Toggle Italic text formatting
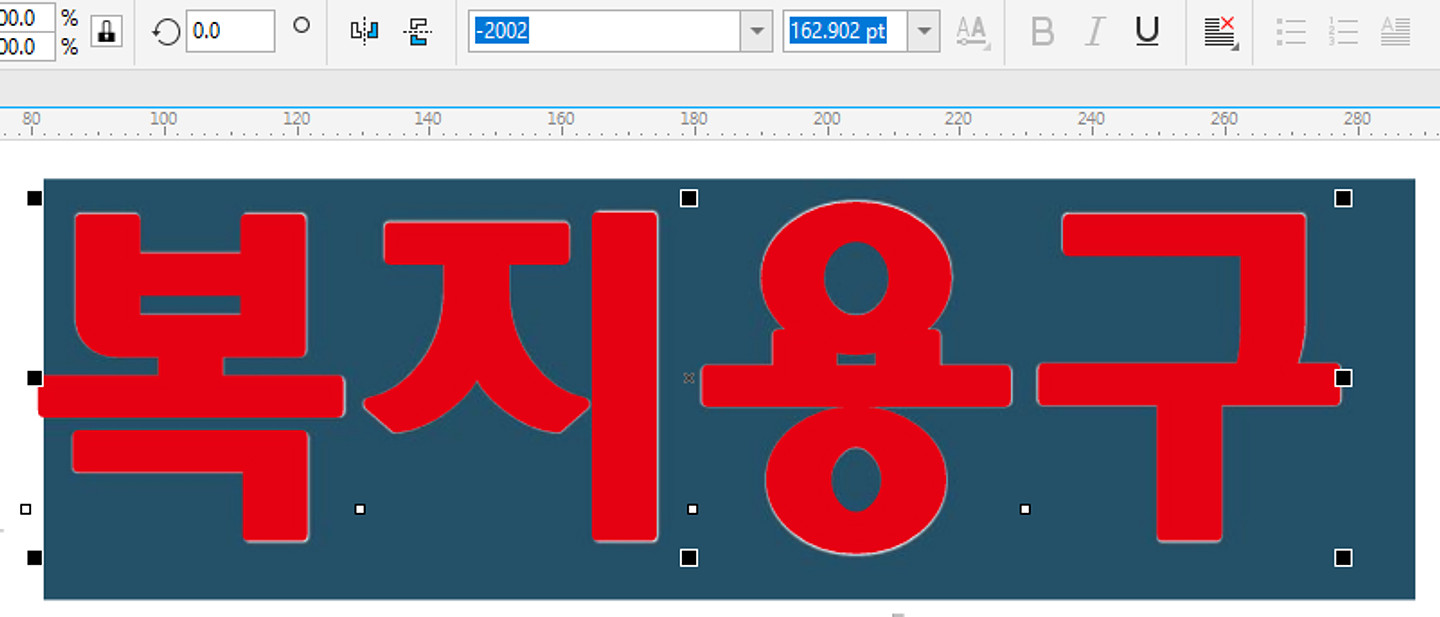 click(x=1094, y=32)
